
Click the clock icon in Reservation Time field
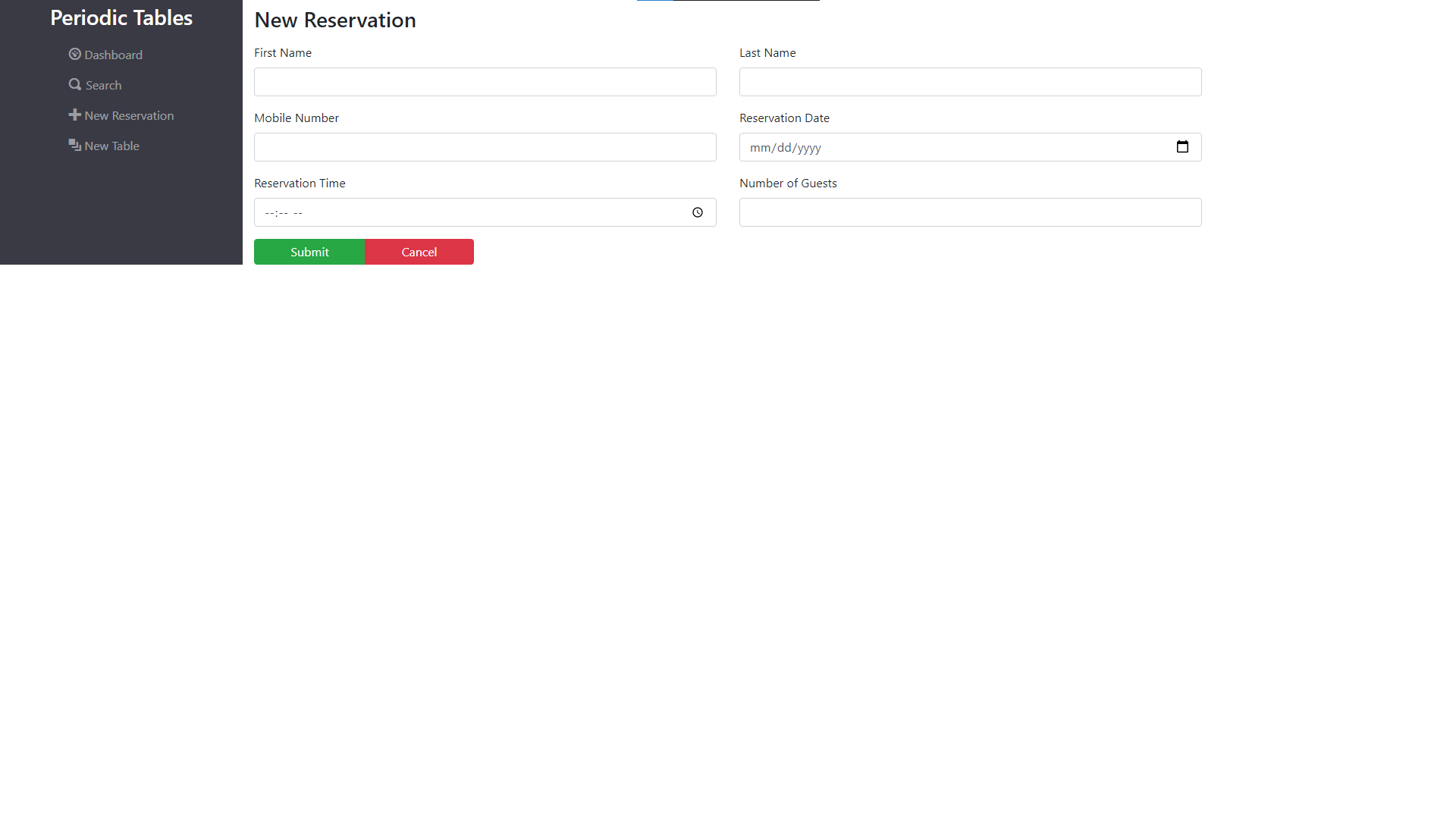pos(697,212)
